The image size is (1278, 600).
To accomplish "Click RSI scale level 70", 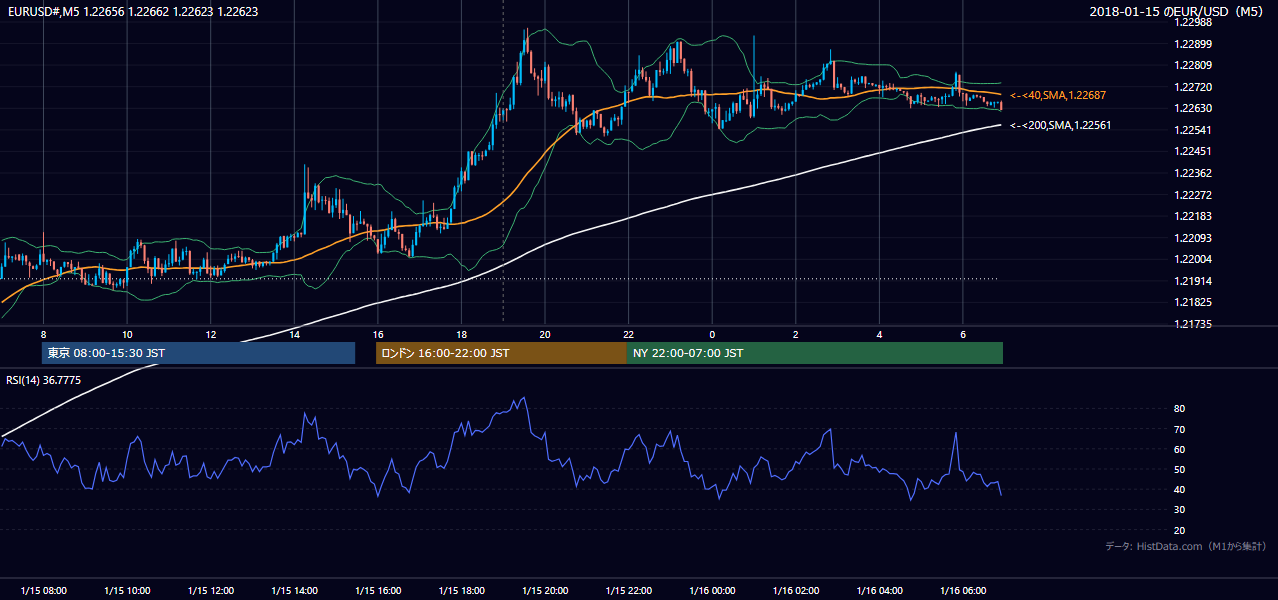I will (1180, 430).
